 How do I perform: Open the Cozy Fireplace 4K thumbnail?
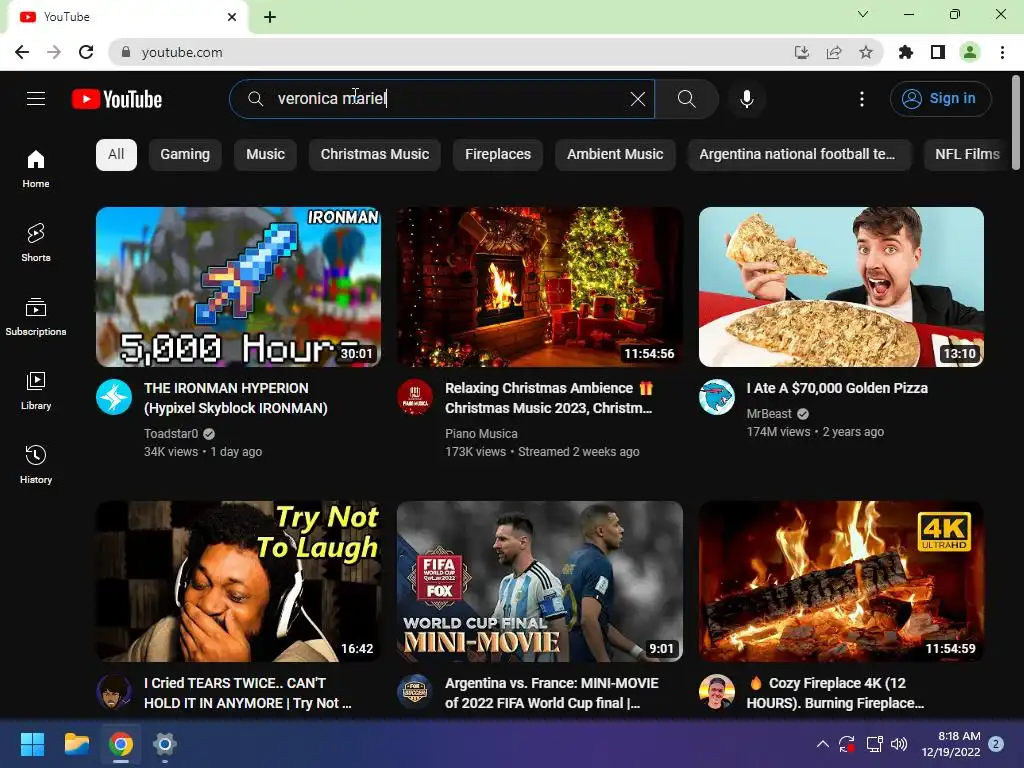(x=841, y=581)
